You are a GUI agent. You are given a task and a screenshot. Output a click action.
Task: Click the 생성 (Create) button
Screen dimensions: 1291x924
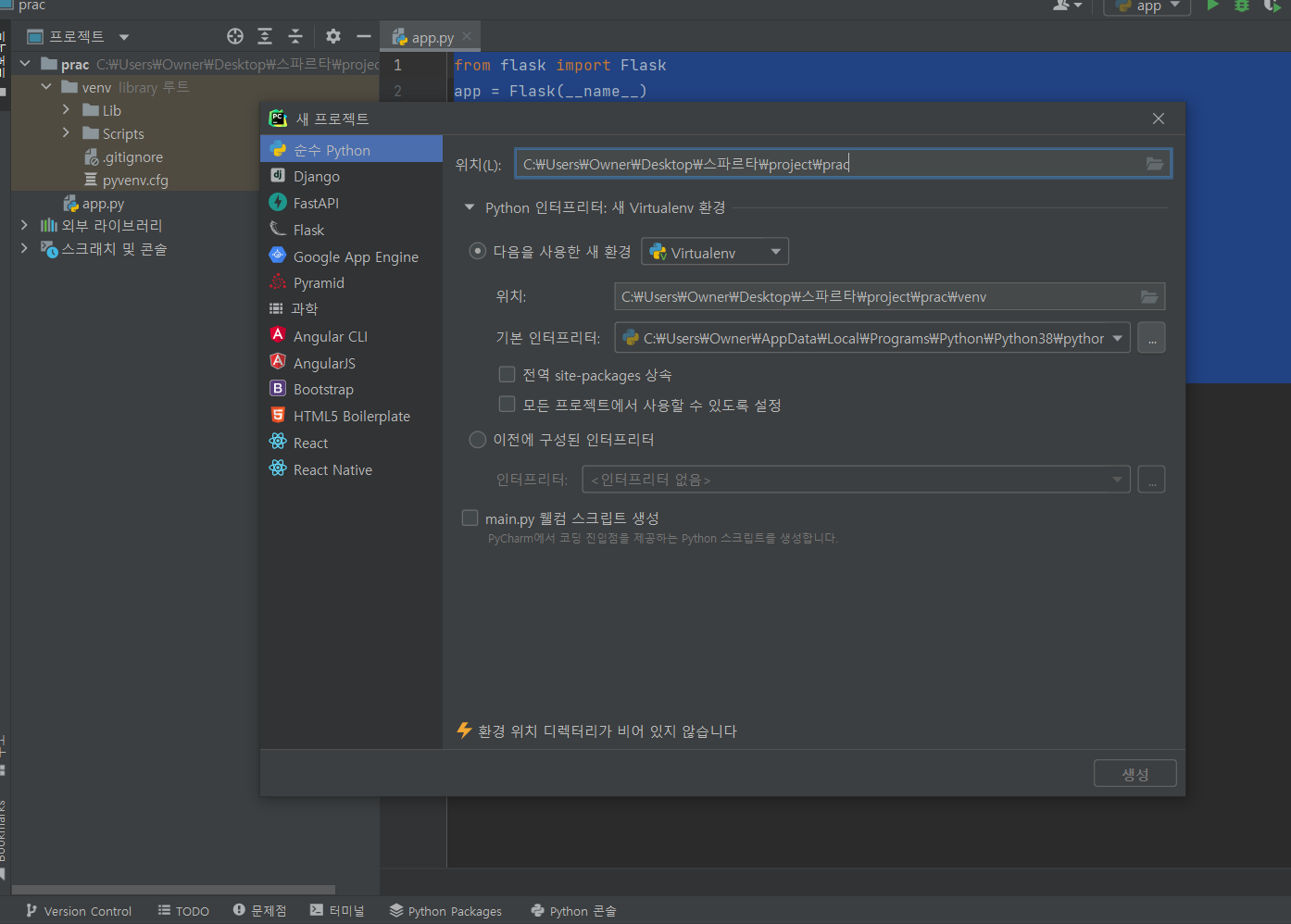pos(1135,773)
